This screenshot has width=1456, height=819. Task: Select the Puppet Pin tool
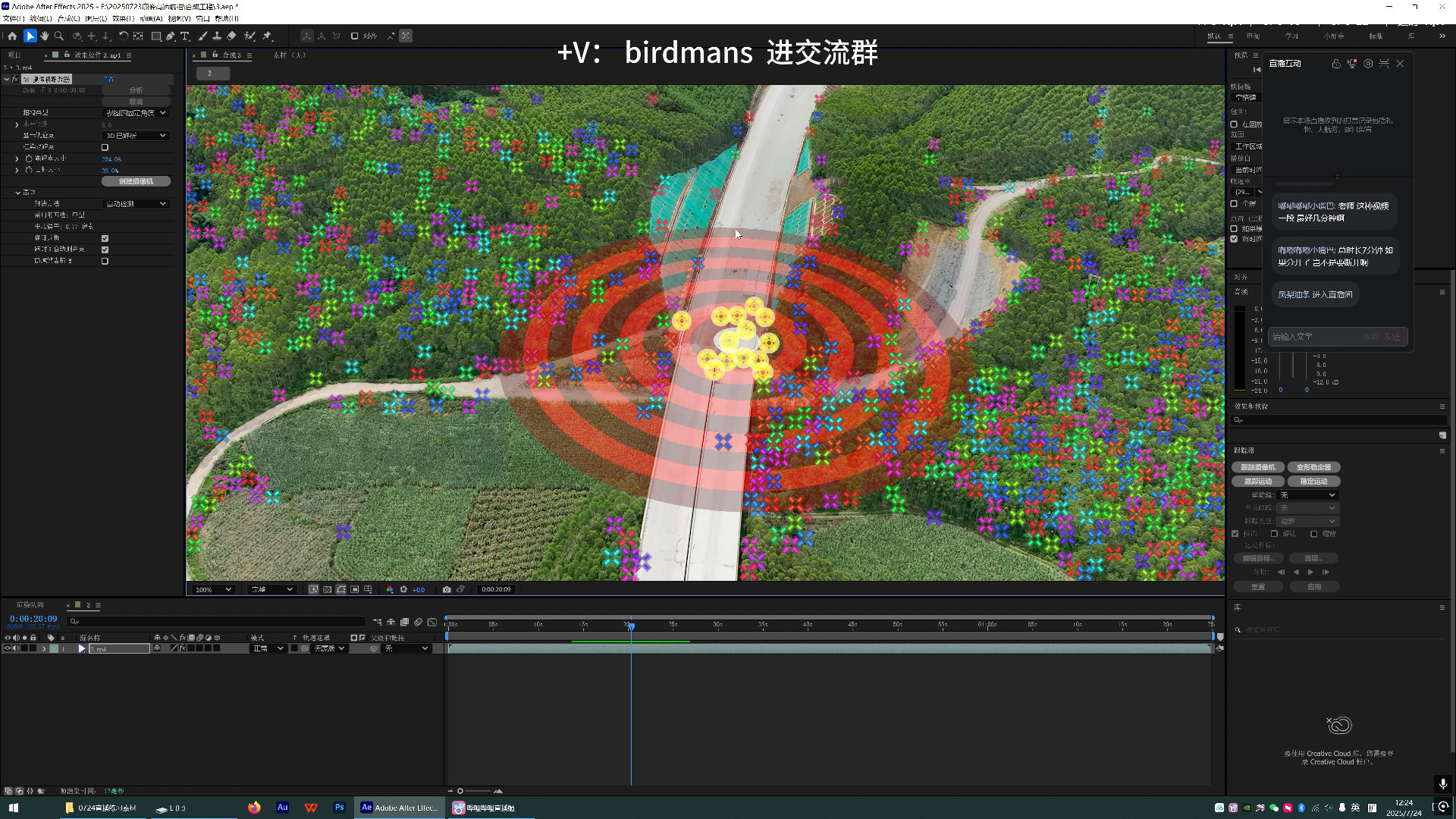pyautogui.click(x=267, y=36)
